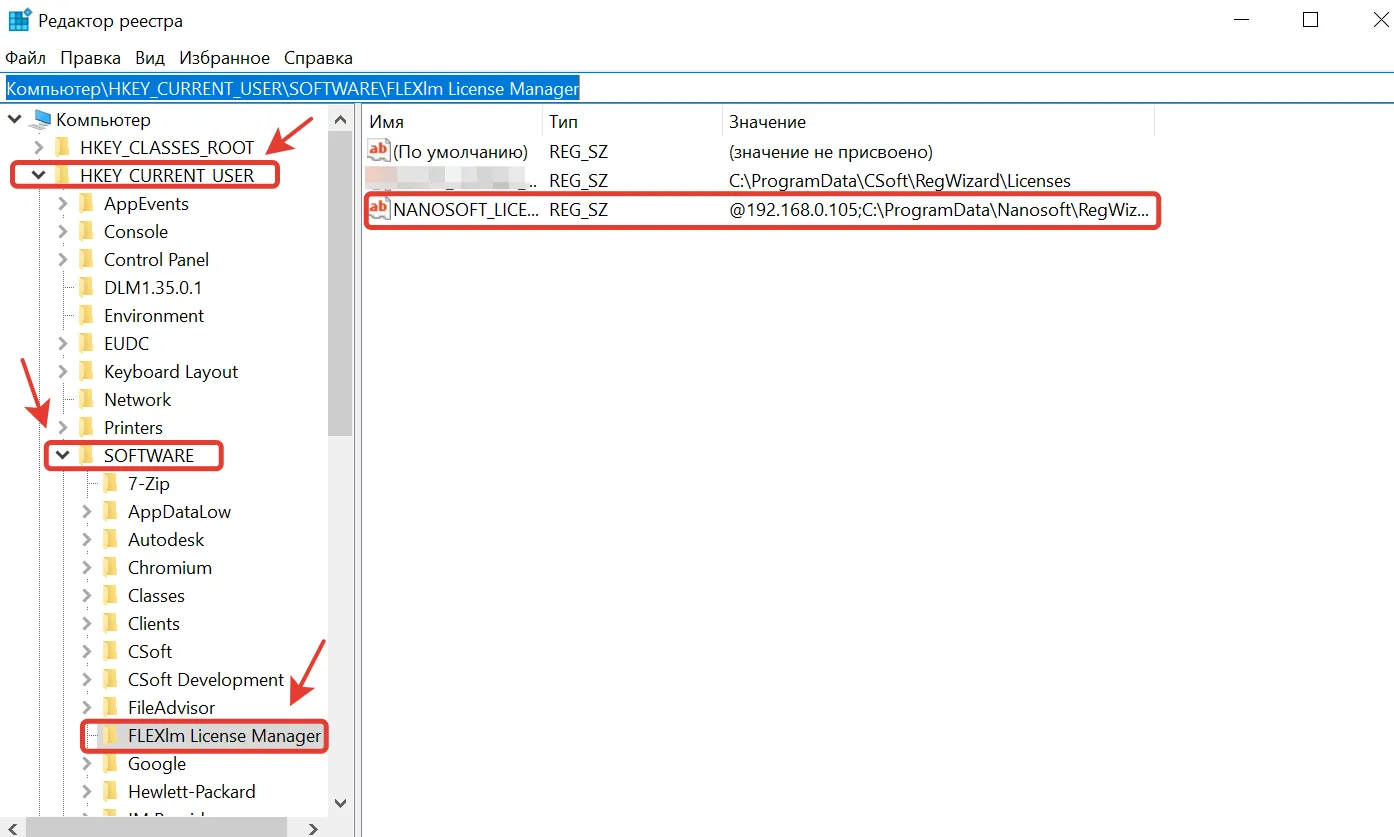Expand the Chromium key

tap(87, 568)
